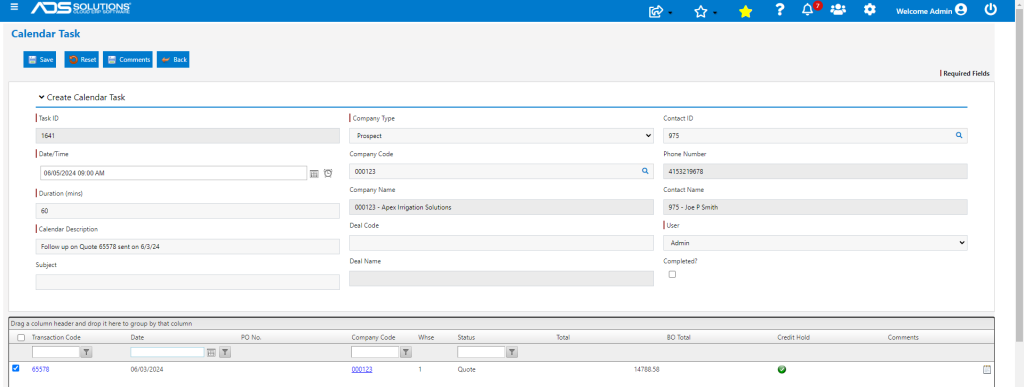1024x387 pixels.
Task: Search Contact ID with magnifier icon
Action: [959, 135]
